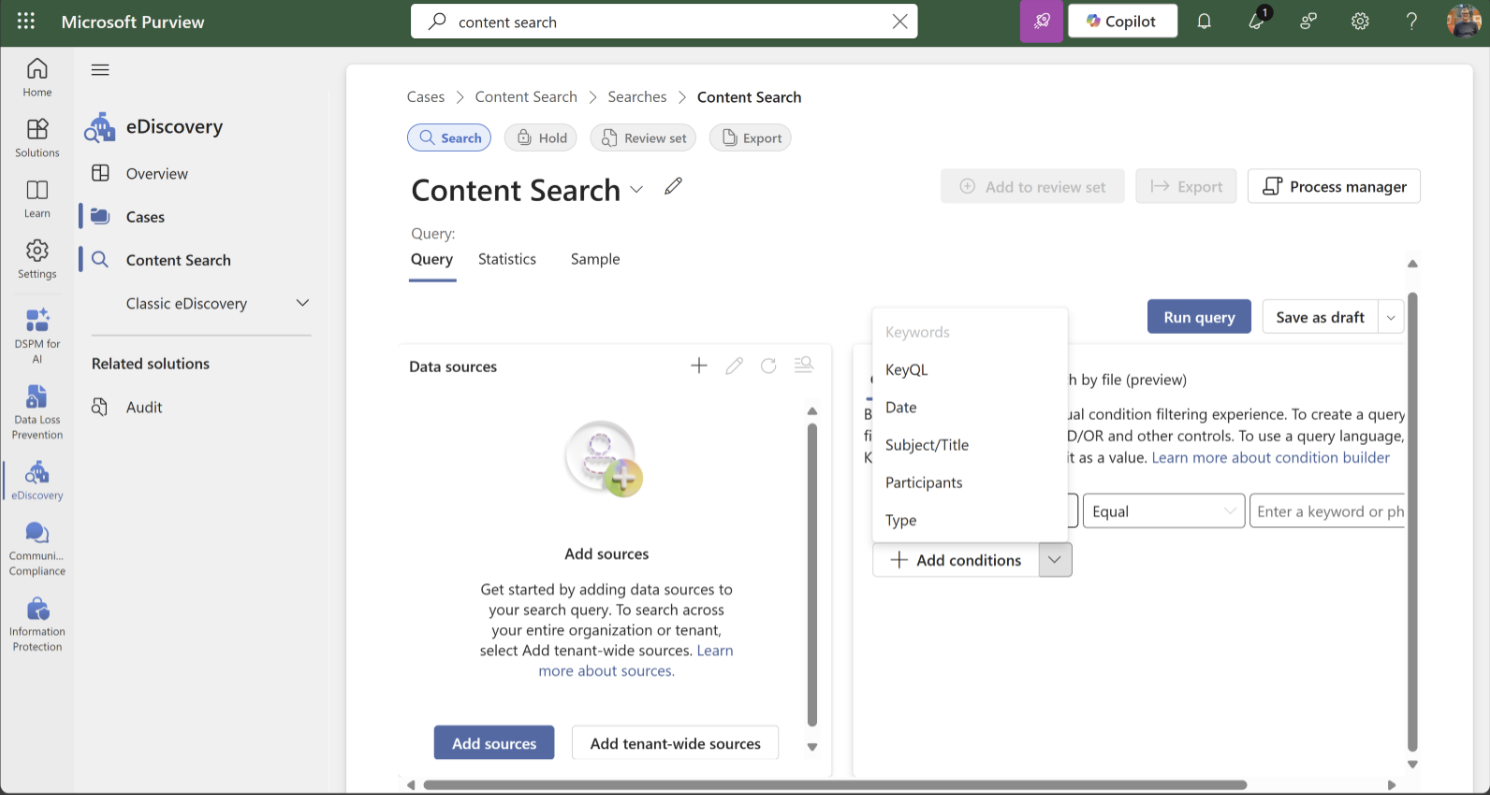The width and height of the screenshot is (1490, 795).
Task: Edit data sources with pencil icon
Action: pyautogui.click(x=734, y=366)
